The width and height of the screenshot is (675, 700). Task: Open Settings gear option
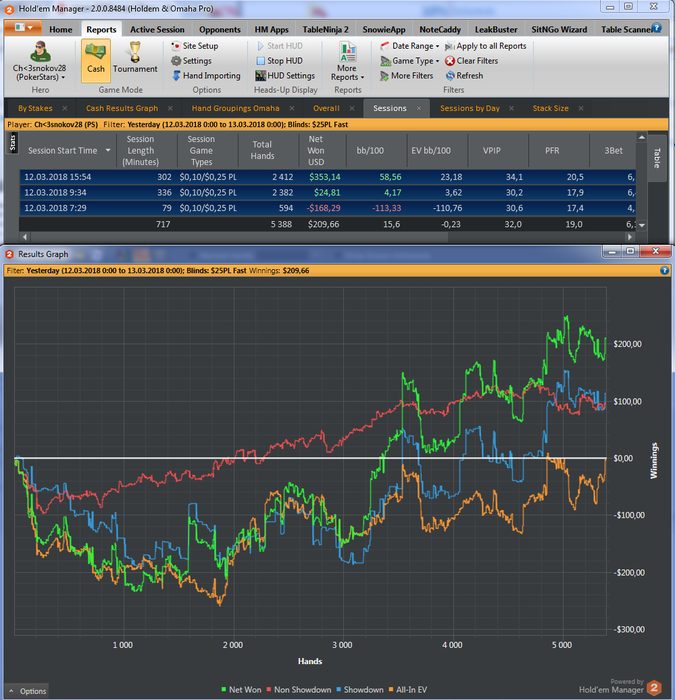192,61
